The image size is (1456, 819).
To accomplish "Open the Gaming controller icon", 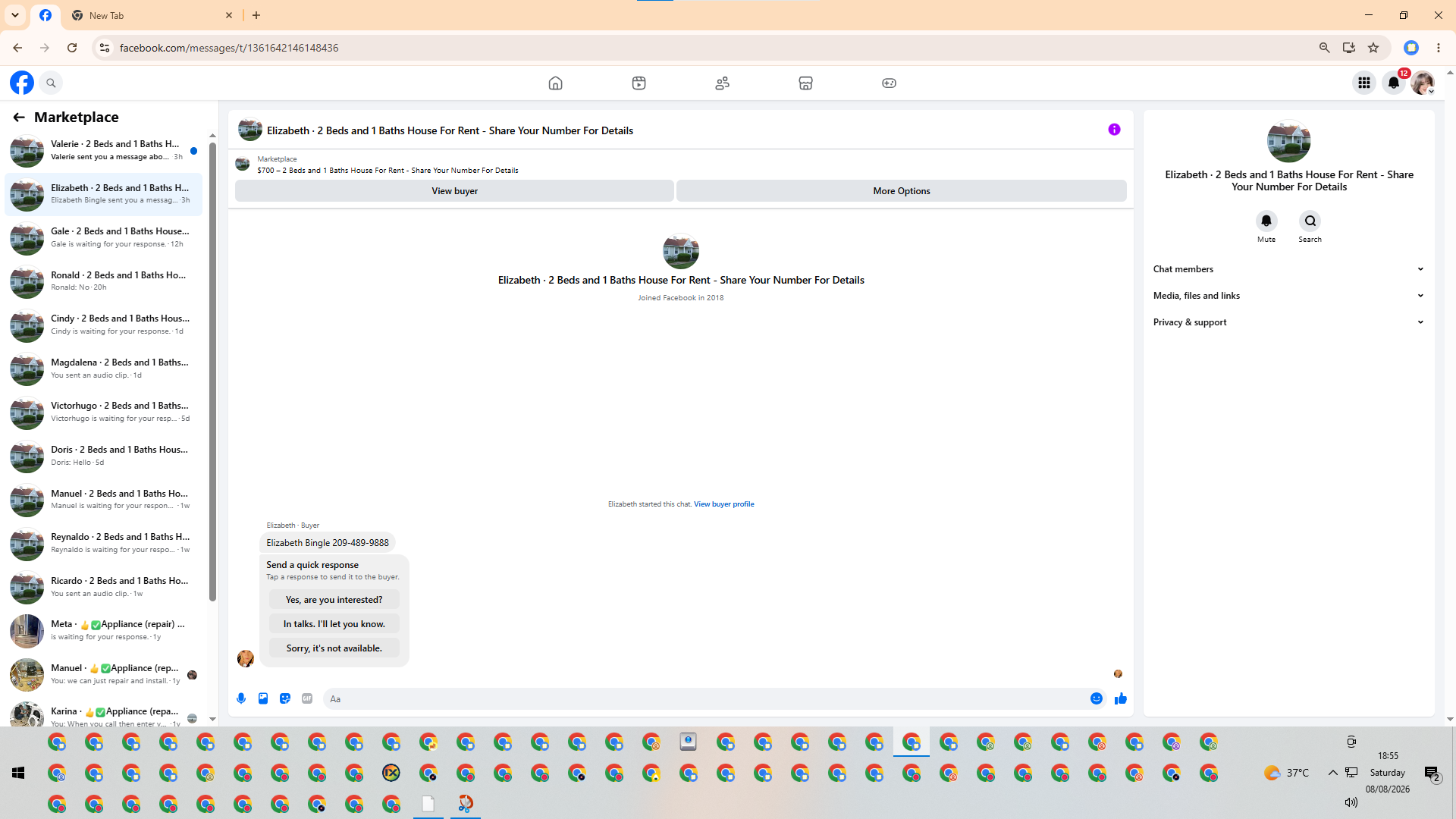I will 889,83.
